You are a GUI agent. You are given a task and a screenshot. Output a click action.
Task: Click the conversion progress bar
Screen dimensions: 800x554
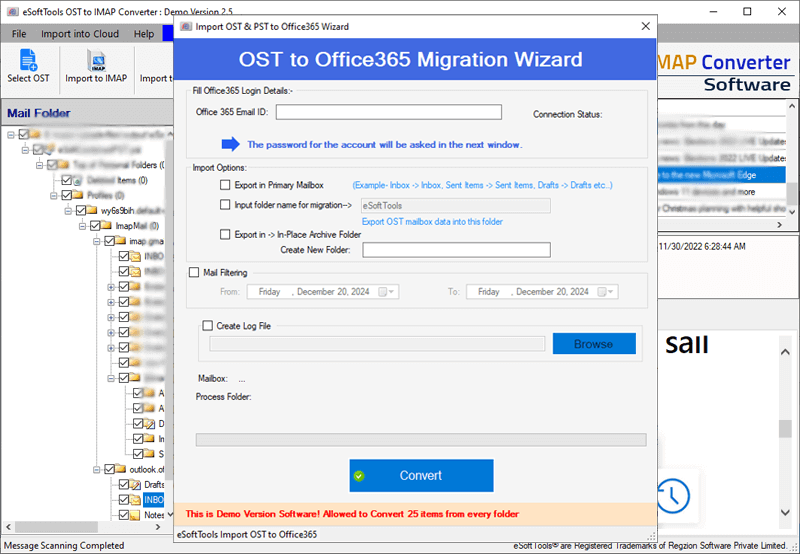[x=421, y=440]
